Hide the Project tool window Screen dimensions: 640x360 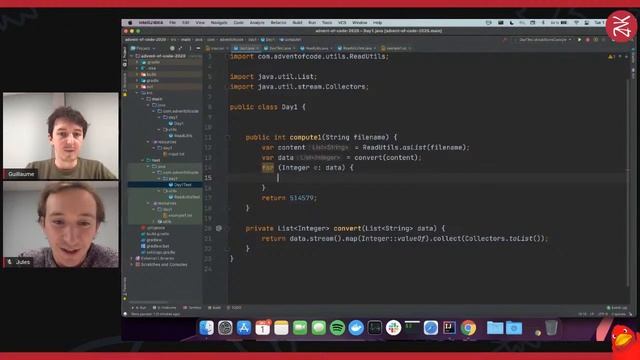point(198,48)
